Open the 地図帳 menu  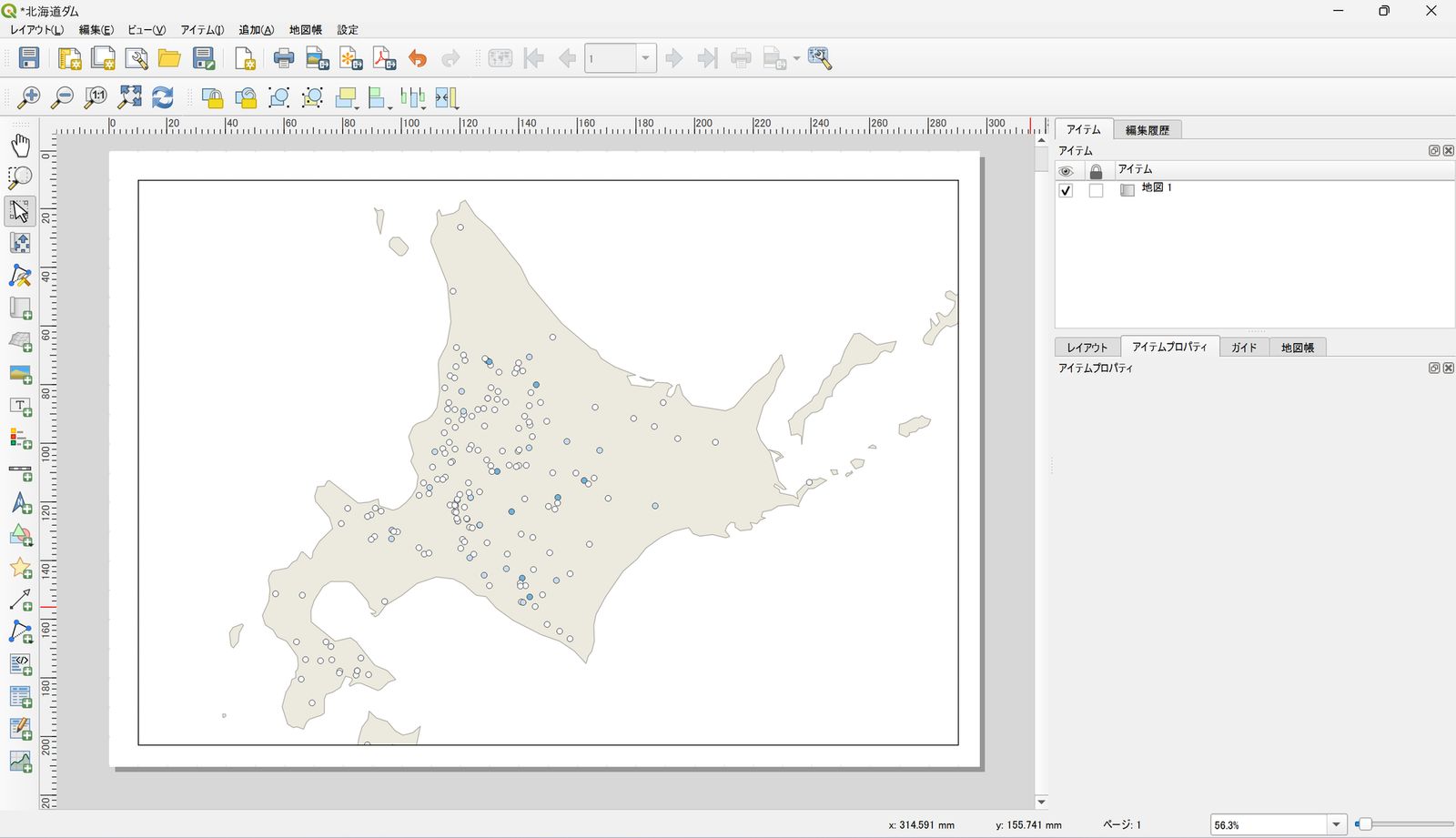pos(306,30)
